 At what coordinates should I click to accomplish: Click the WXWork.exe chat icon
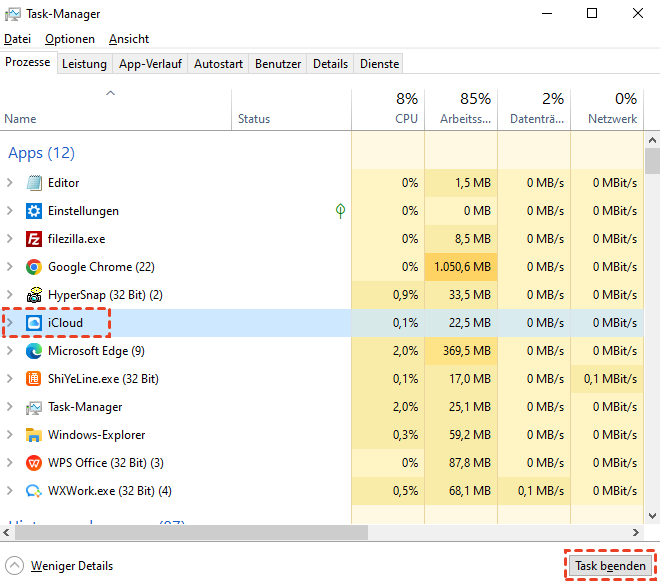point(34,491)
